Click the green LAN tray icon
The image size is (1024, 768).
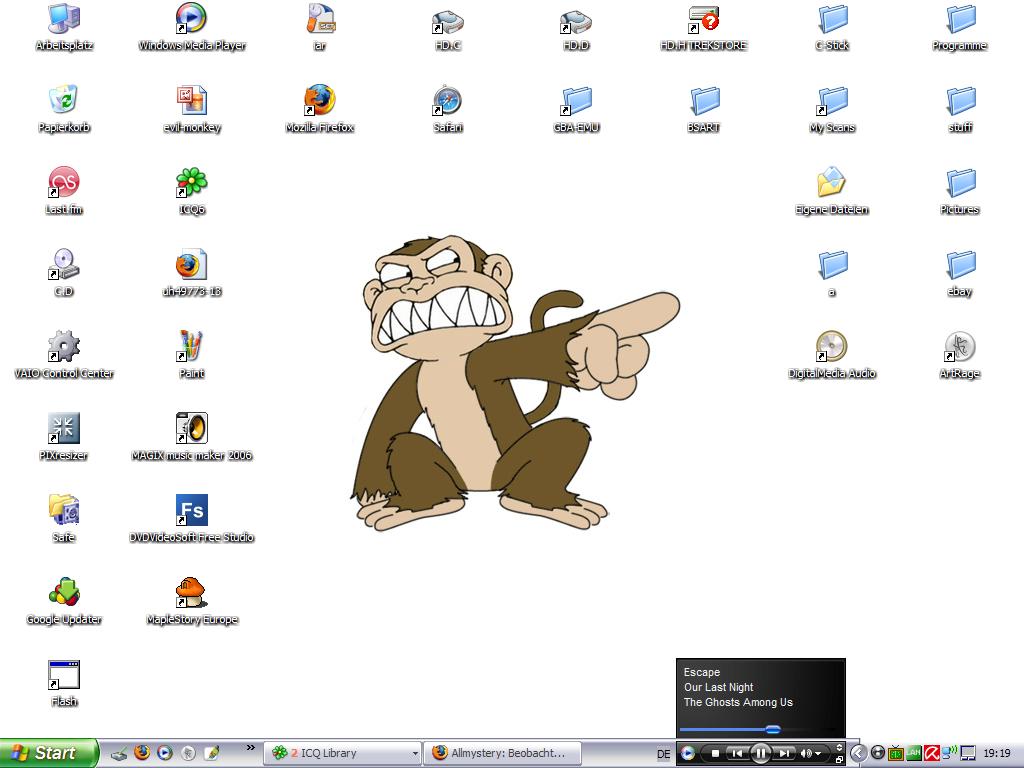914,753
